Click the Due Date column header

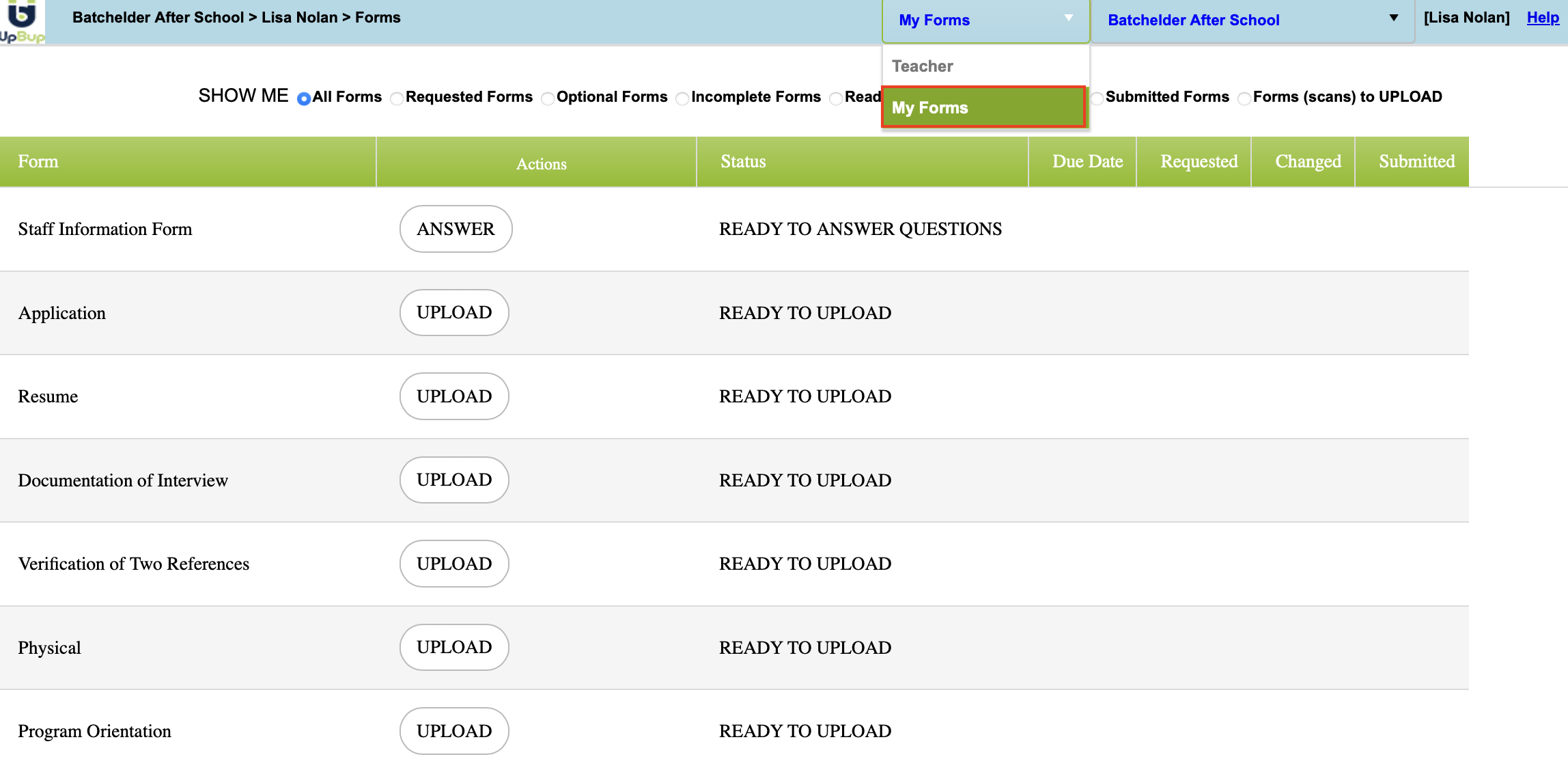tap(1087, 161)
